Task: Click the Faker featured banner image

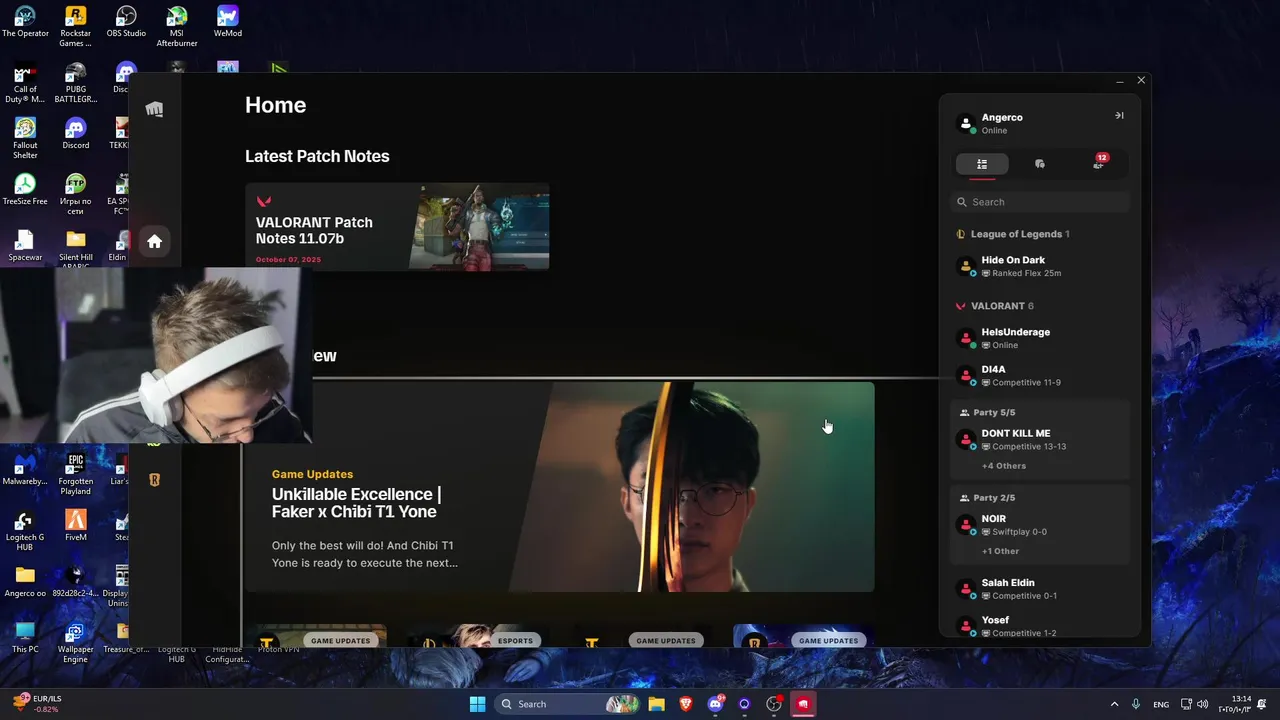Action: (x=690, y=487)
